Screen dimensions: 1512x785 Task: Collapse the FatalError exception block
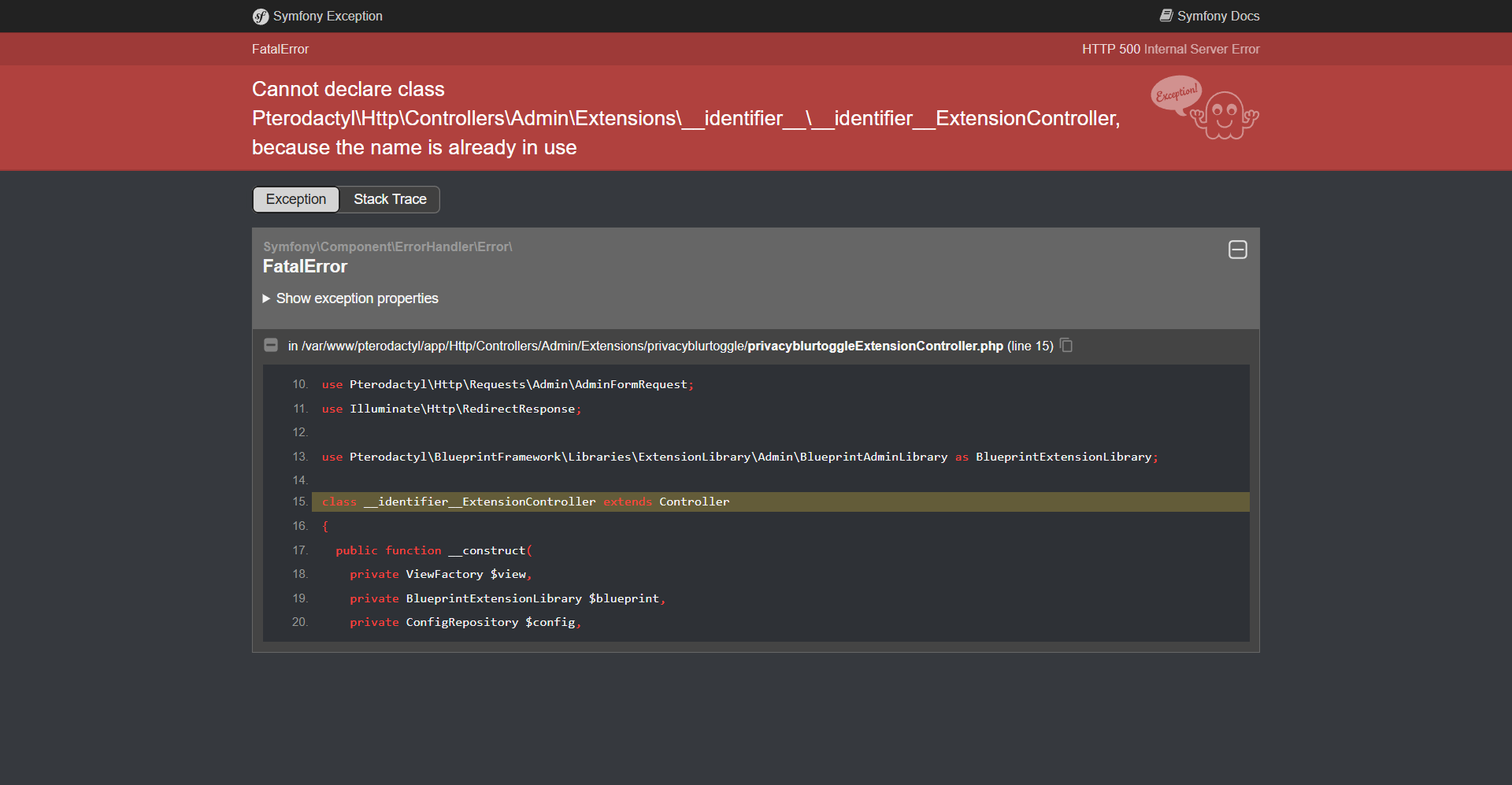[x=1238, y=250]
